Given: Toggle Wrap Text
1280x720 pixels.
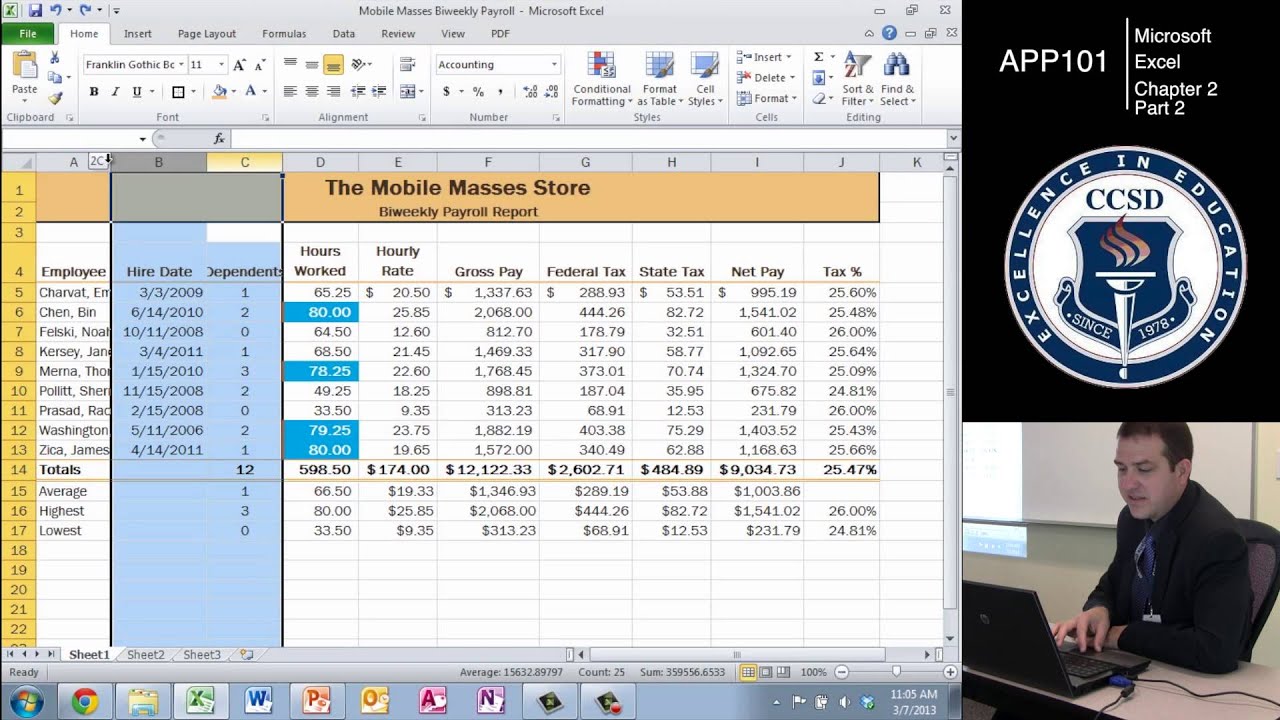Looking at the screenshot, I should pos(407,65).
